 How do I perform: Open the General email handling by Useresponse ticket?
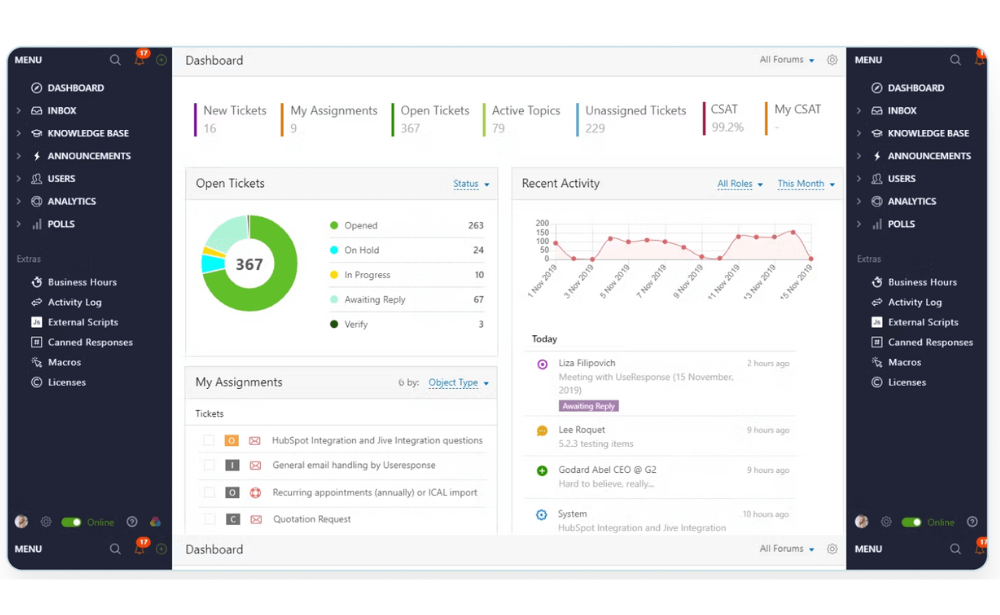tap(353, 466)
